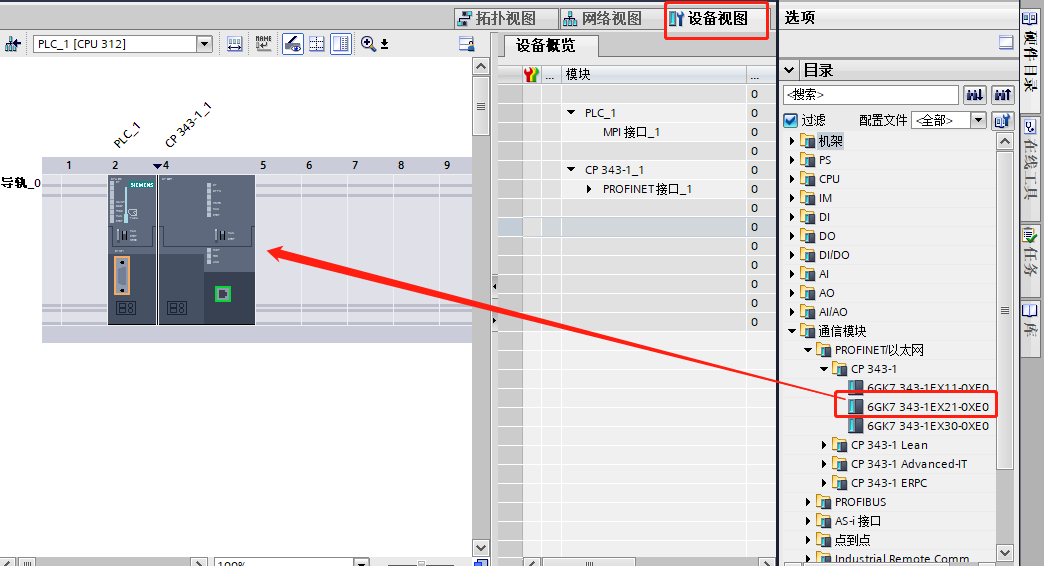1044x566 pixels.
Task: Expand the AI folder
Action: click(x=792, y=274)
